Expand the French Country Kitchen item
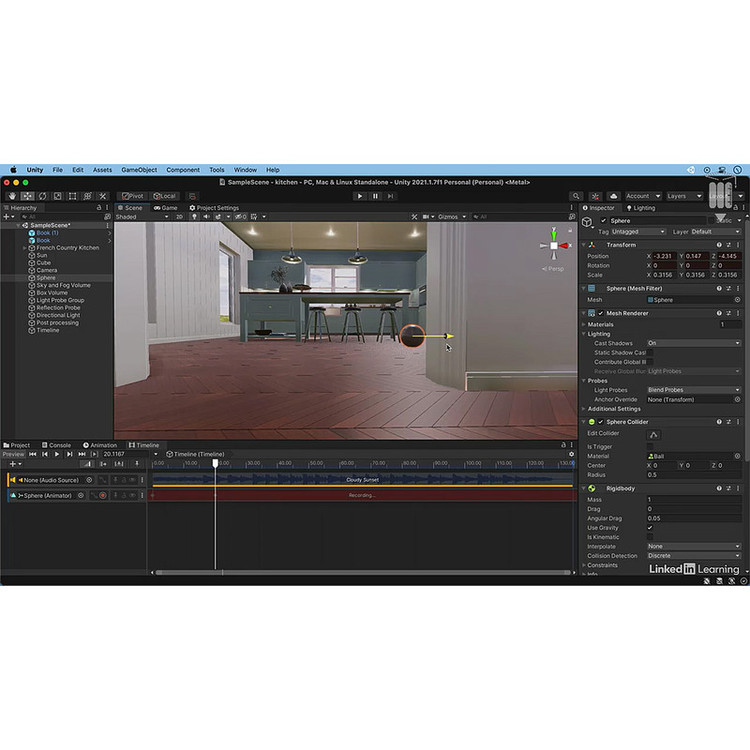Image resolution: width=750 pixels, height=750 pixels. pyautogui.click(x=24, y=248)
